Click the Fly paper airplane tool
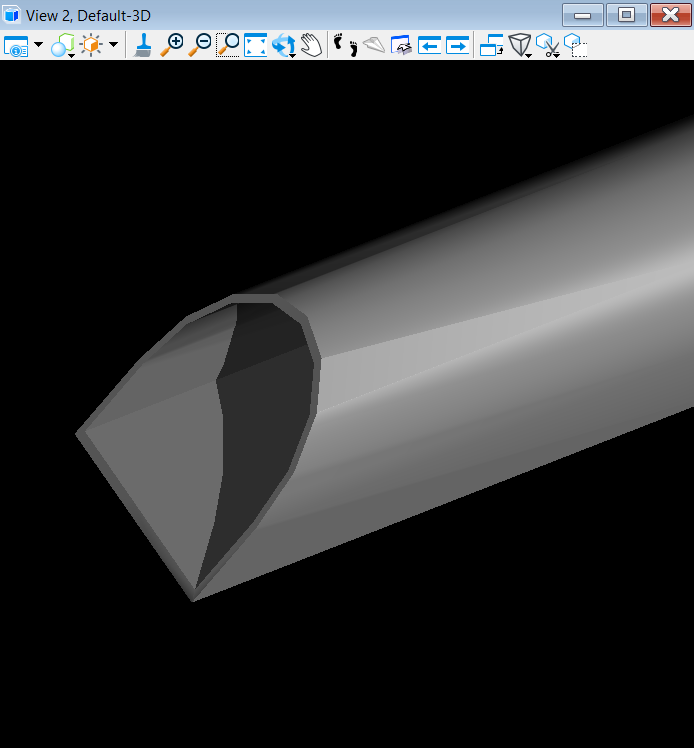 [373, 45]
